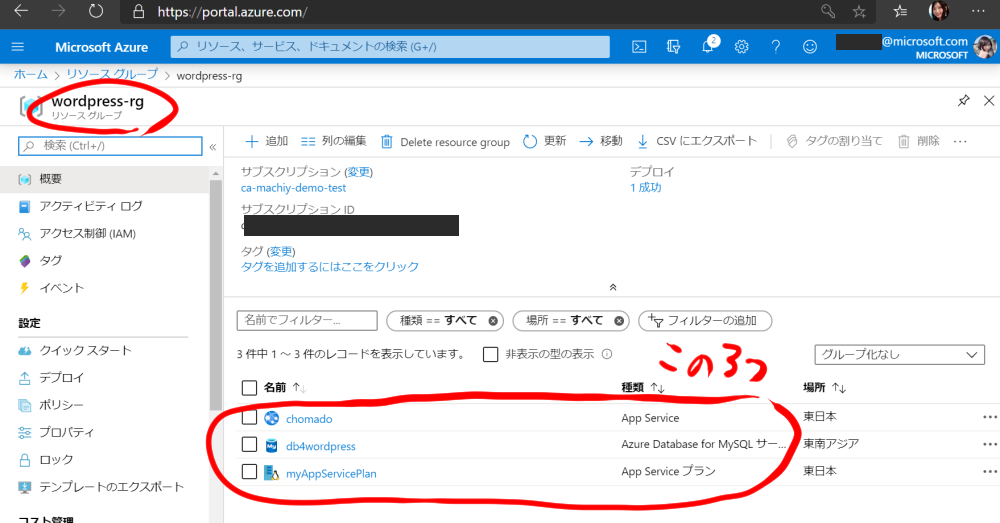Click CSV にエクスポート
The width and height of the screenshot is (1000, 523).
coord(697,141)
